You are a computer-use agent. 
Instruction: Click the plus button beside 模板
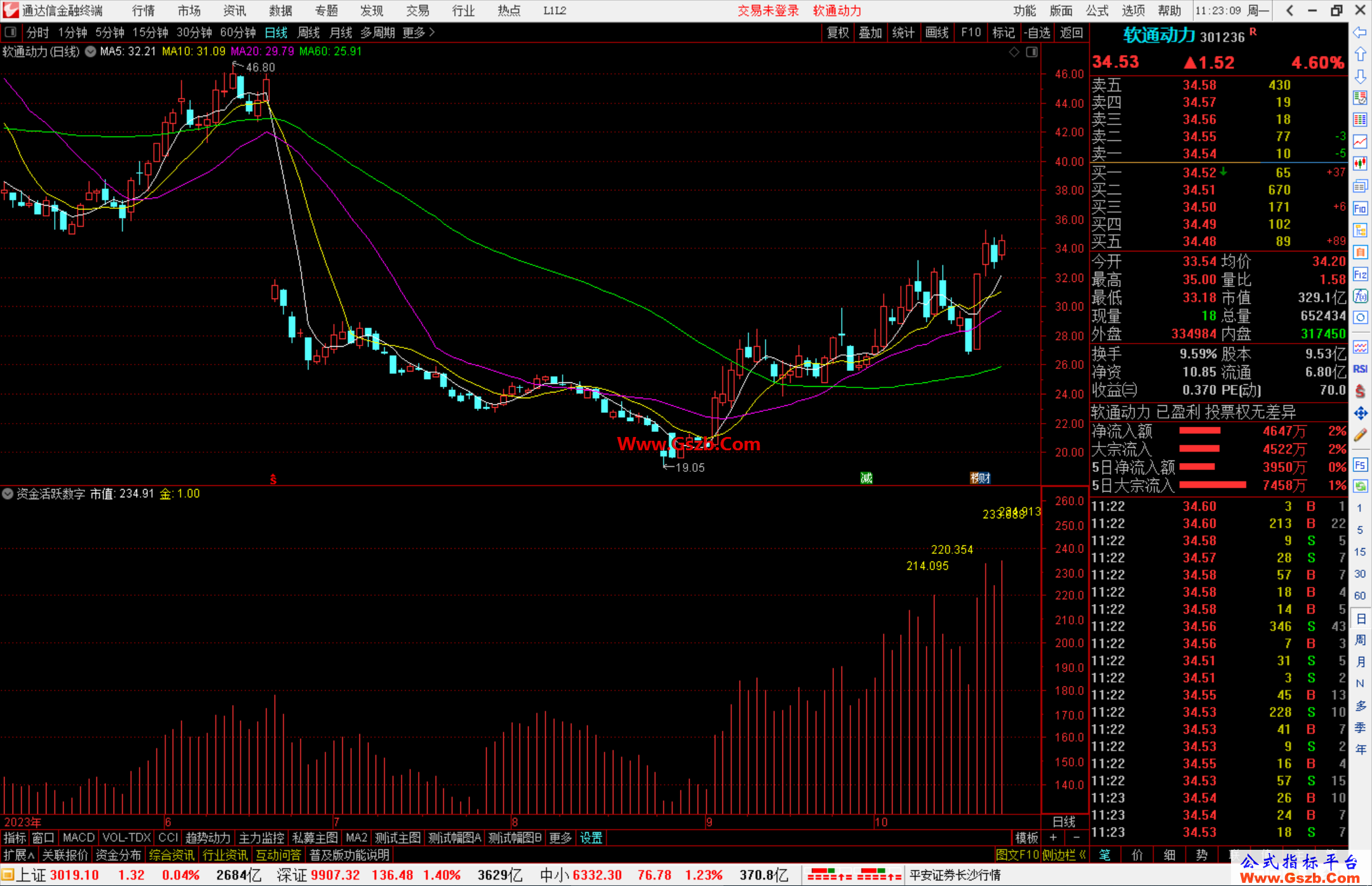pyautogui.click(x=1054, y=838)
